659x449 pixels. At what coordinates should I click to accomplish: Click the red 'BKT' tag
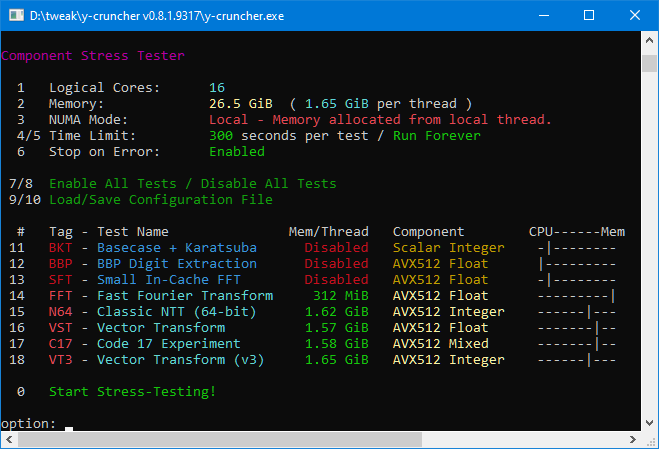pyautogui.click(x=61, y=247)
